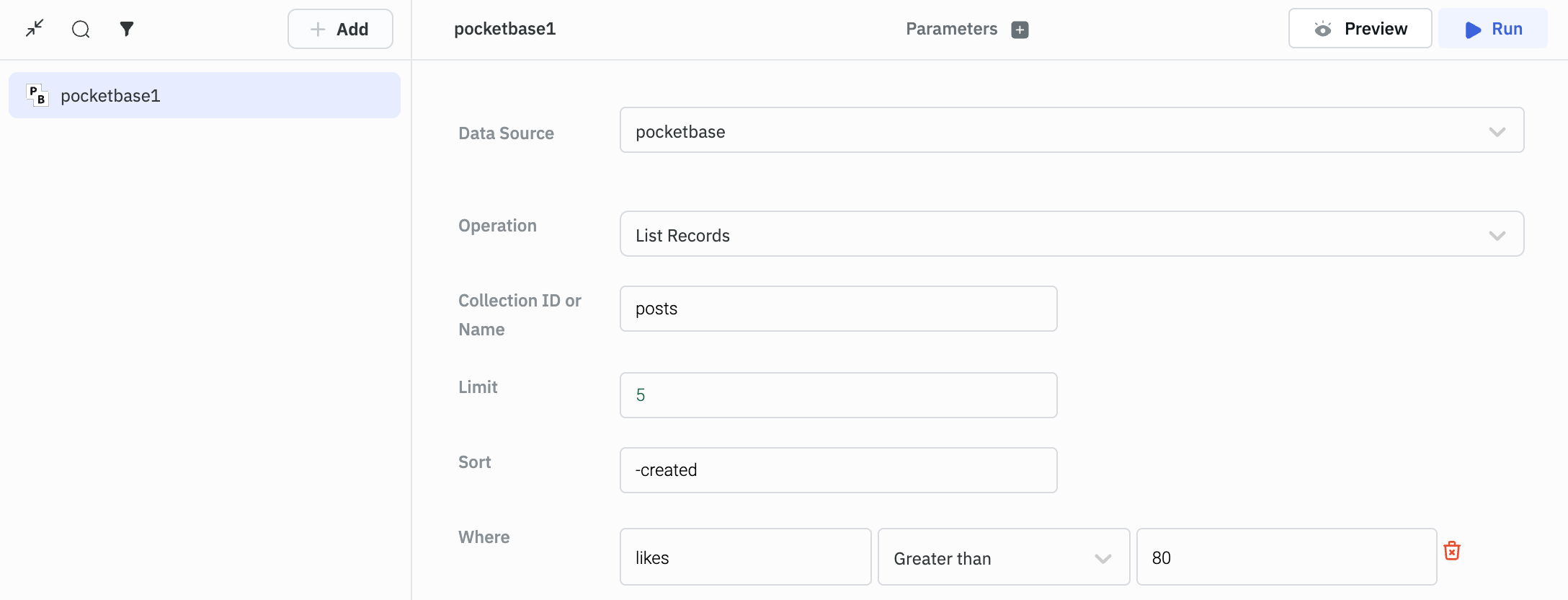This screenshot has width=1568, height=600.
Task: Focus the Limit input field
Action: (x=838, y=395)
